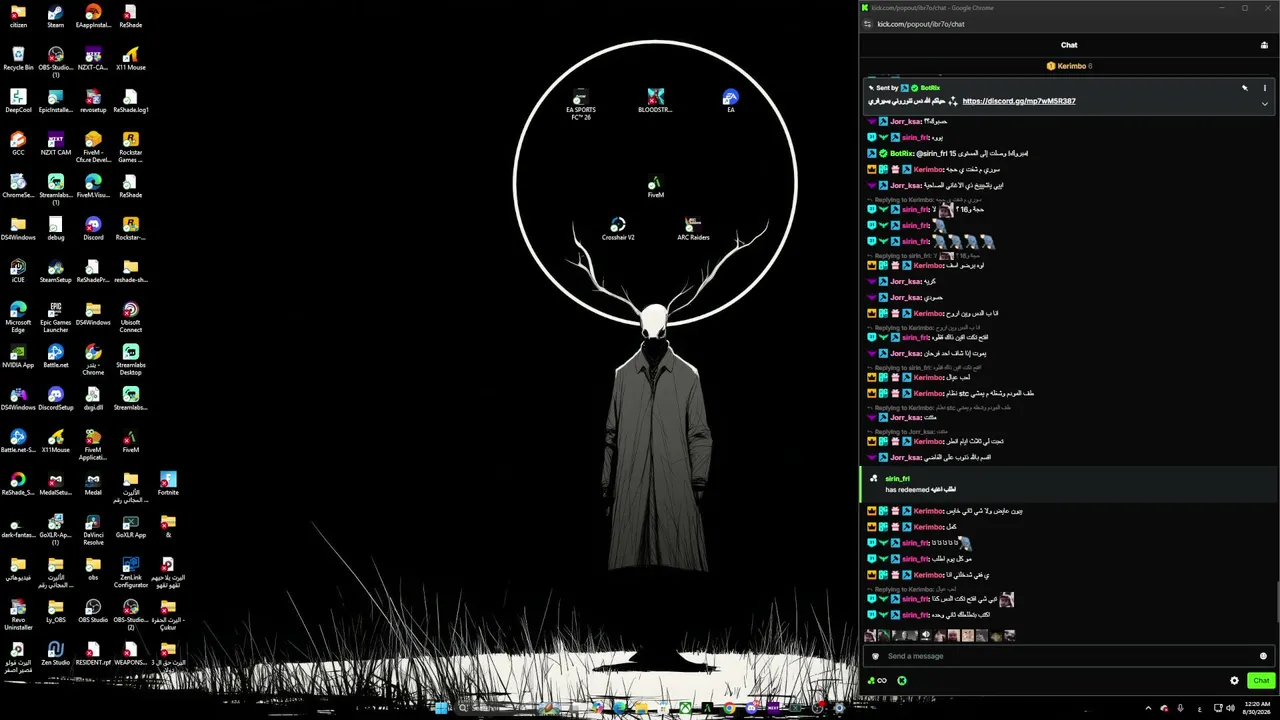
Task: Open the ReShade.log1 file
Action: point(130,101)
